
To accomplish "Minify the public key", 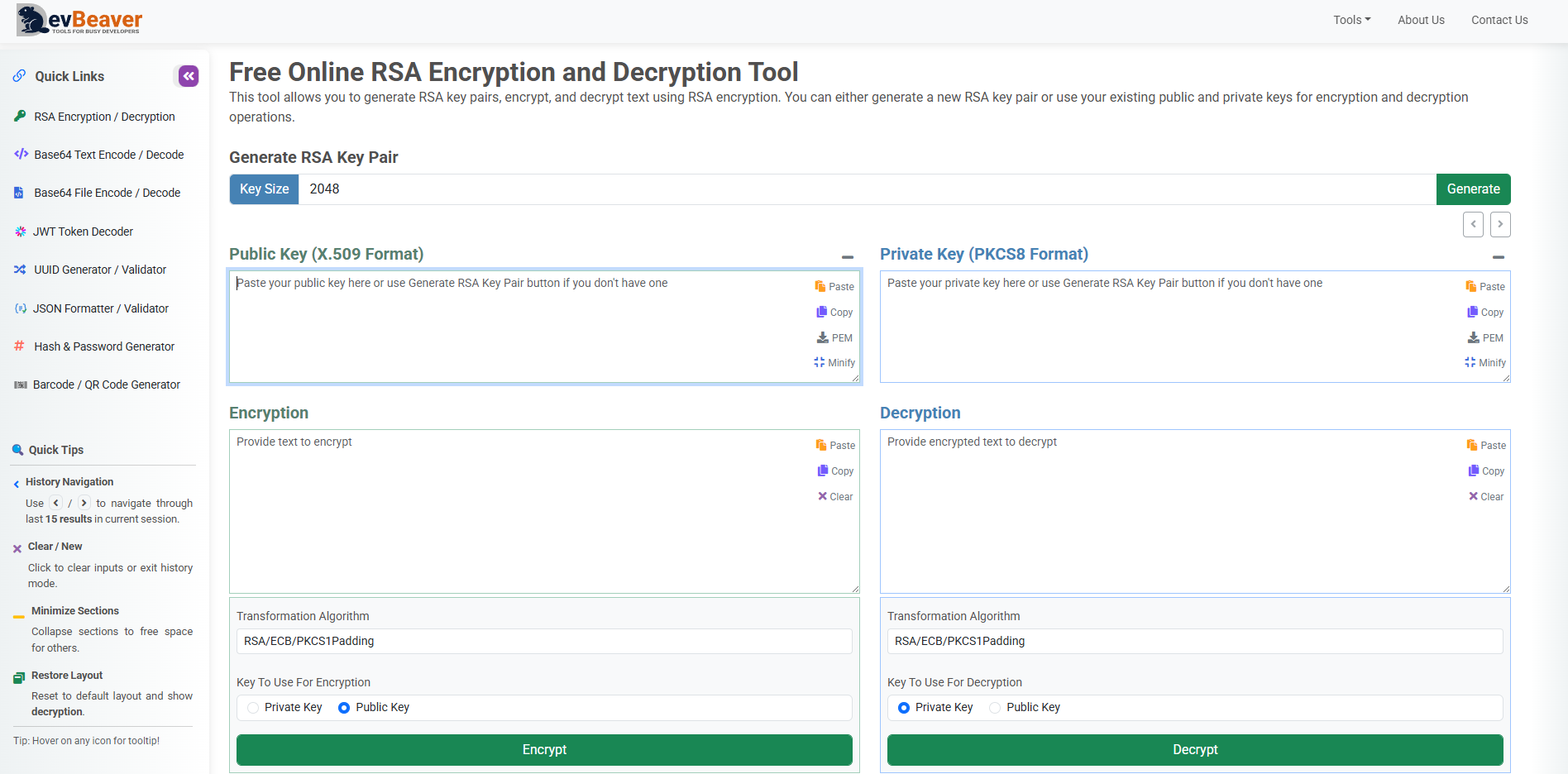I will pyautogui.click(x=834, y=362).
